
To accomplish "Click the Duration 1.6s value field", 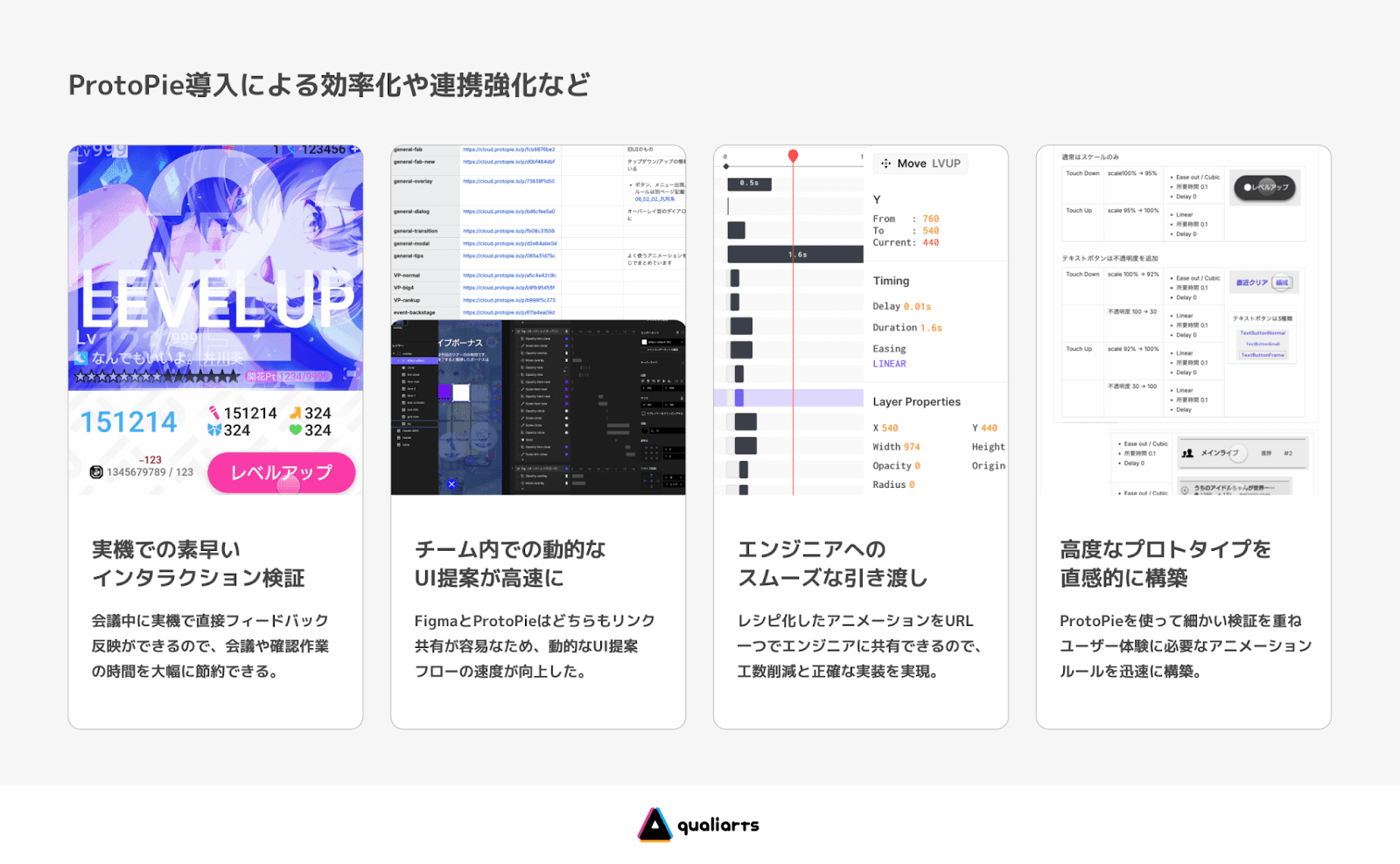I will pyautogui.click(x=931, y=328).
